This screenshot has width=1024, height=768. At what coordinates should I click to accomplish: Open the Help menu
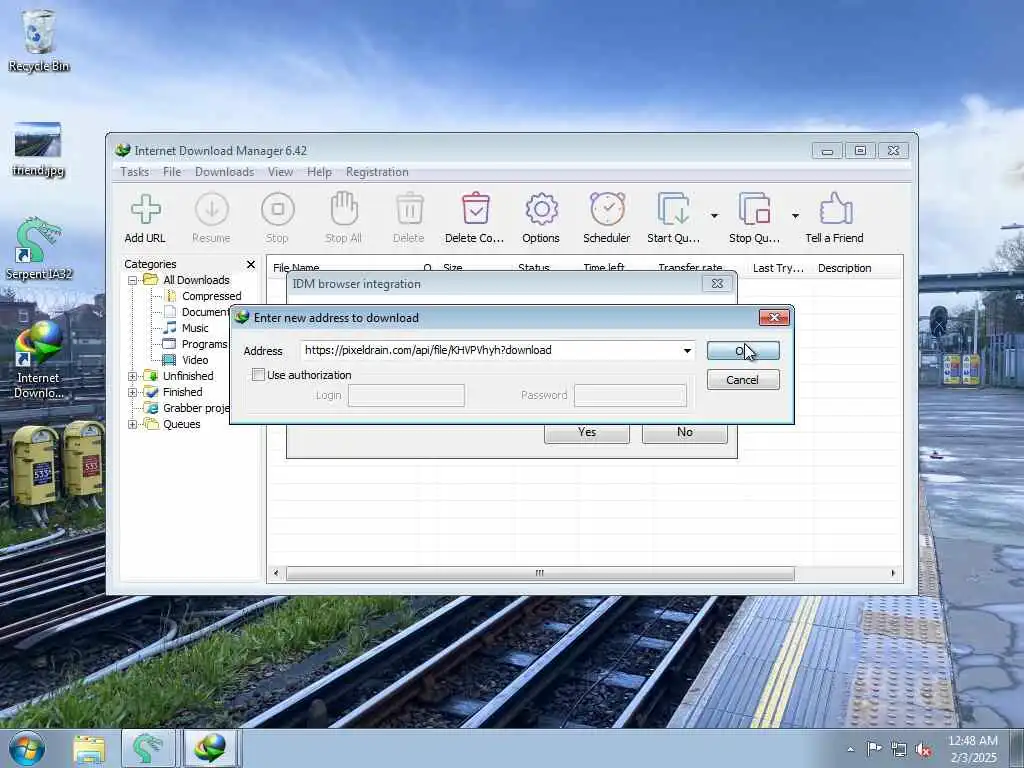click(x=319, y=172)
